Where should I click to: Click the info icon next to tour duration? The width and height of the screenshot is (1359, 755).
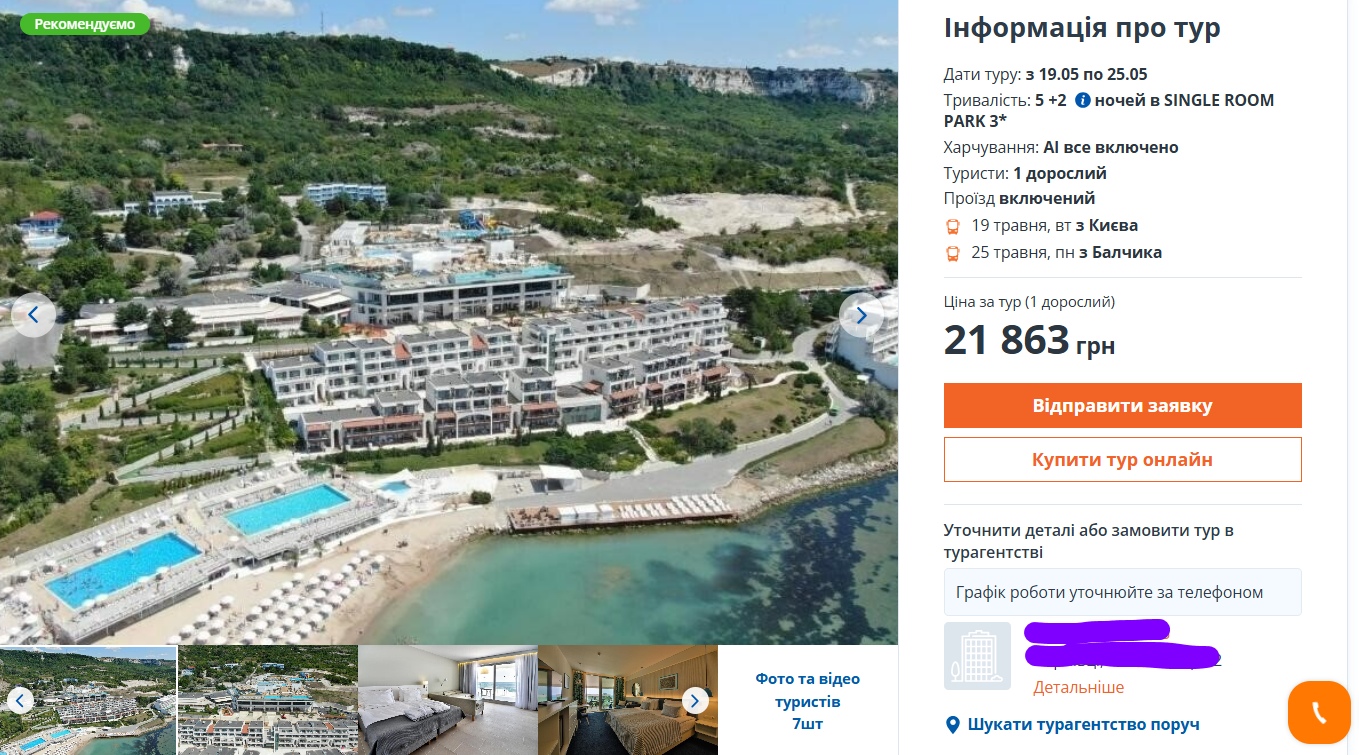[1082, 100]
